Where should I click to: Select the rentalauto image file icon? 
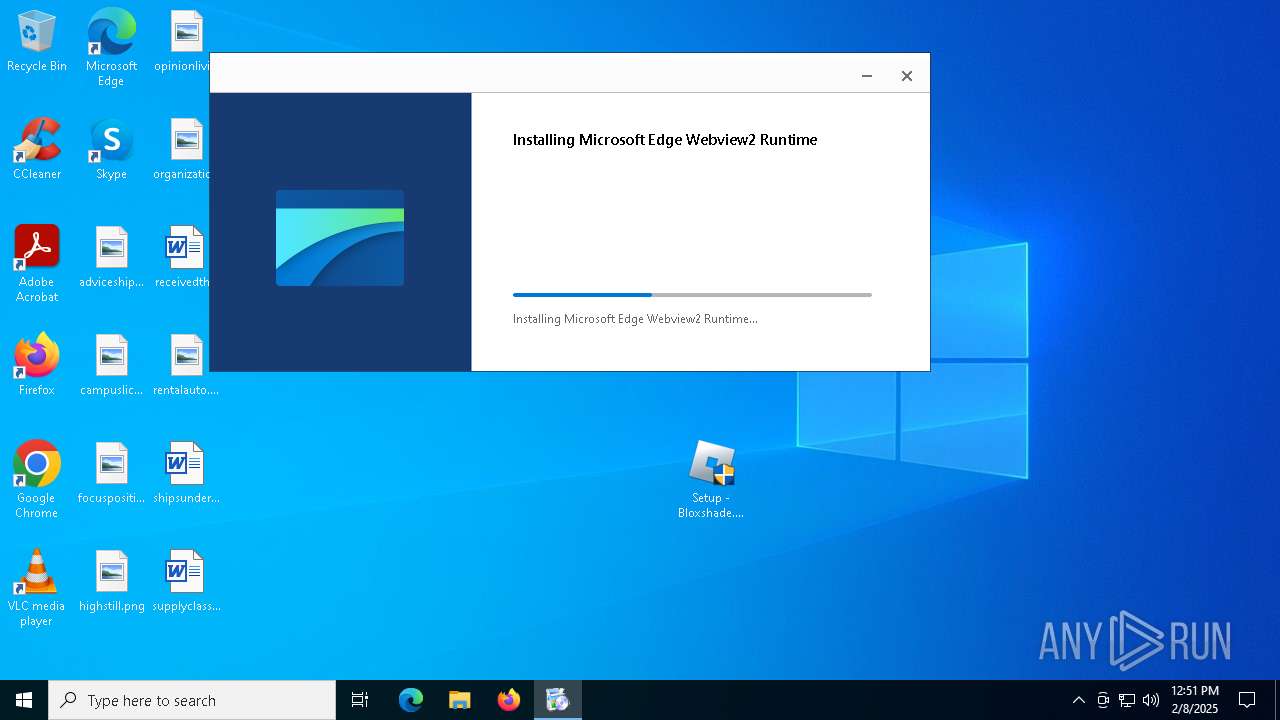click(x=186, y=366)
